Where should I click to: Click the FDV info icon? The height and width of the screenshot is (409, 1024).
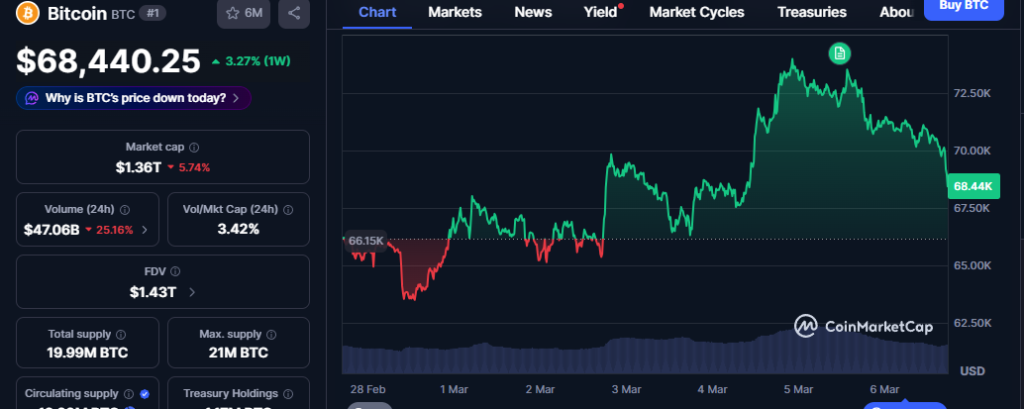[x=177, y=271]
